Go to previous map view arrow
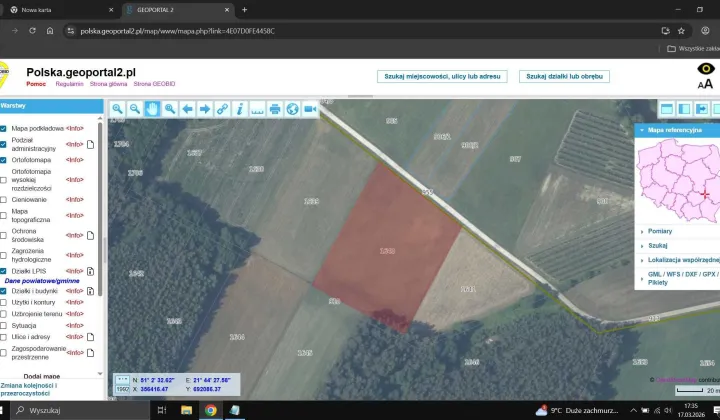 187,109
